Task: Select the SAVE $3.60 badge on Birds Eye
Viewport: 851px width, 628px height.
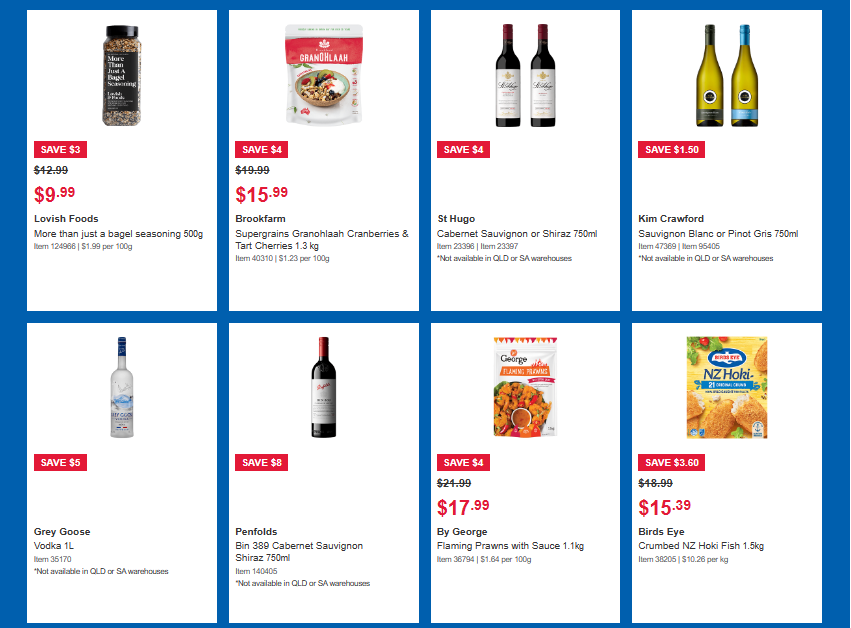Action: coord(671,462)
